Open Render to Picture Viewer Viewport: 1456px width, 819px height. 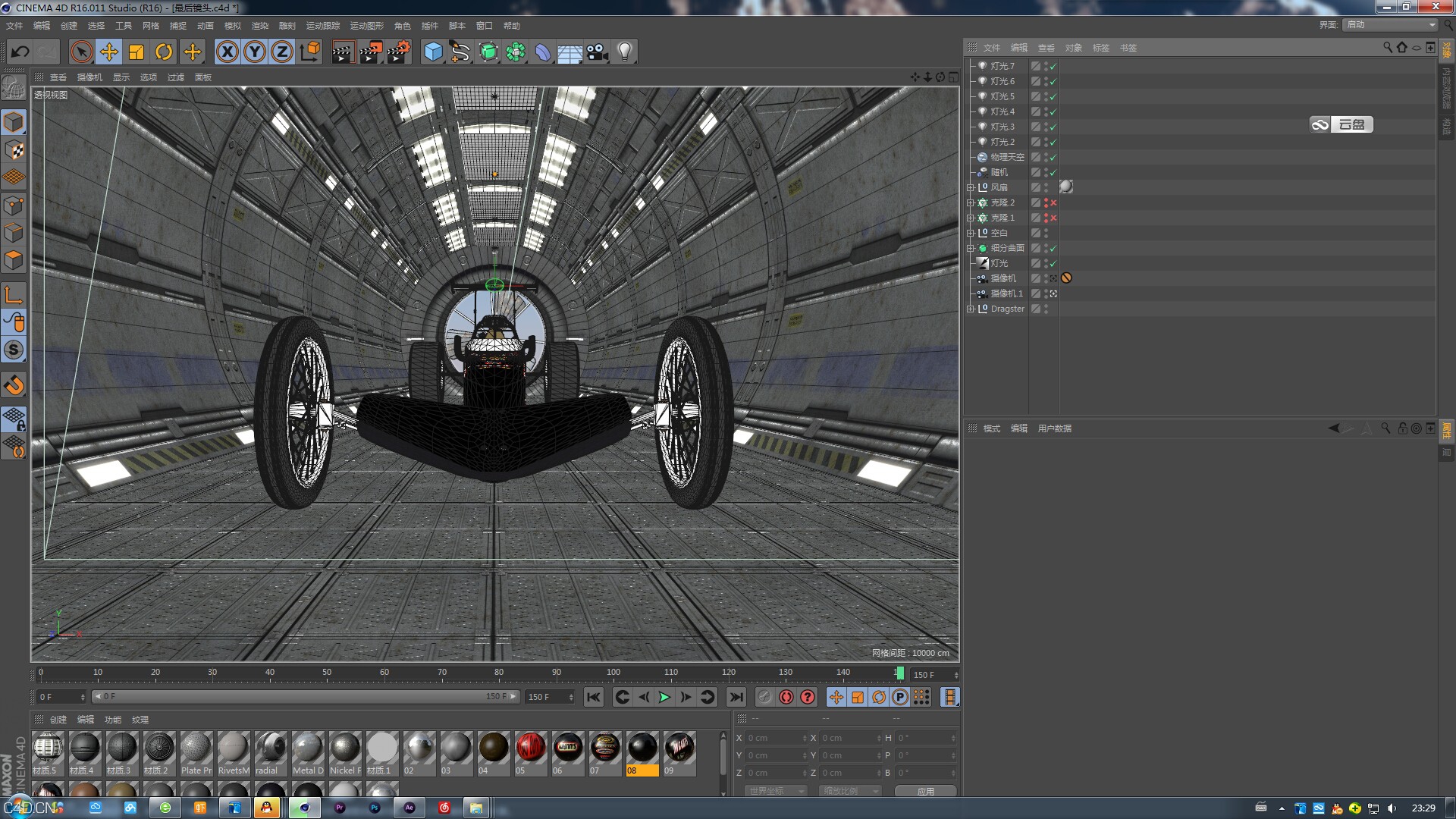click(371, 52)
